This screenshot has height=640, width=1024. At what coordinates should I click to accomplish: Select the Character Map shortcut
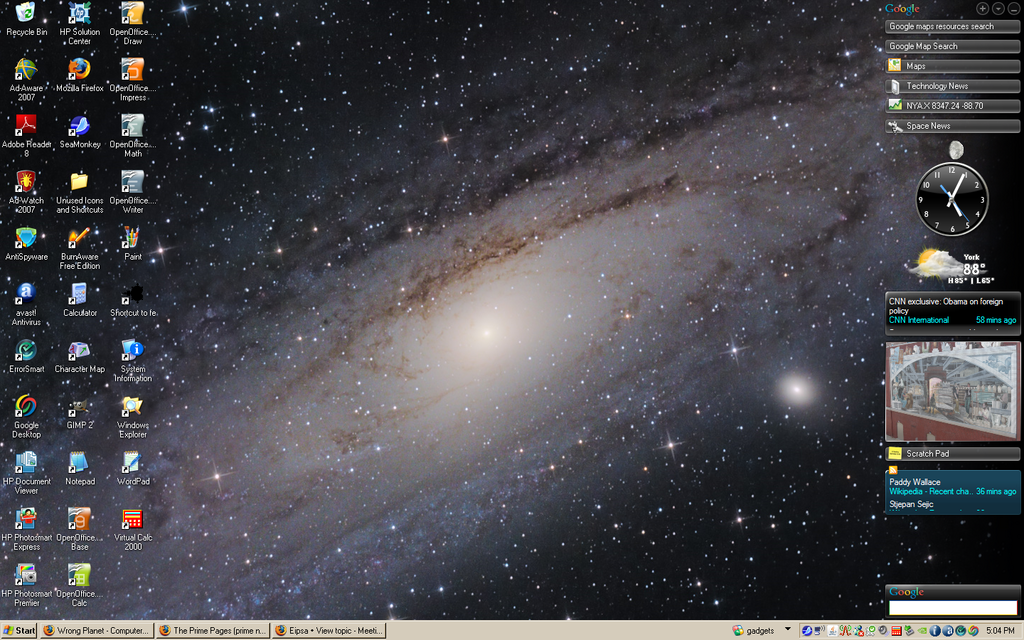click(x=80, y=355)
